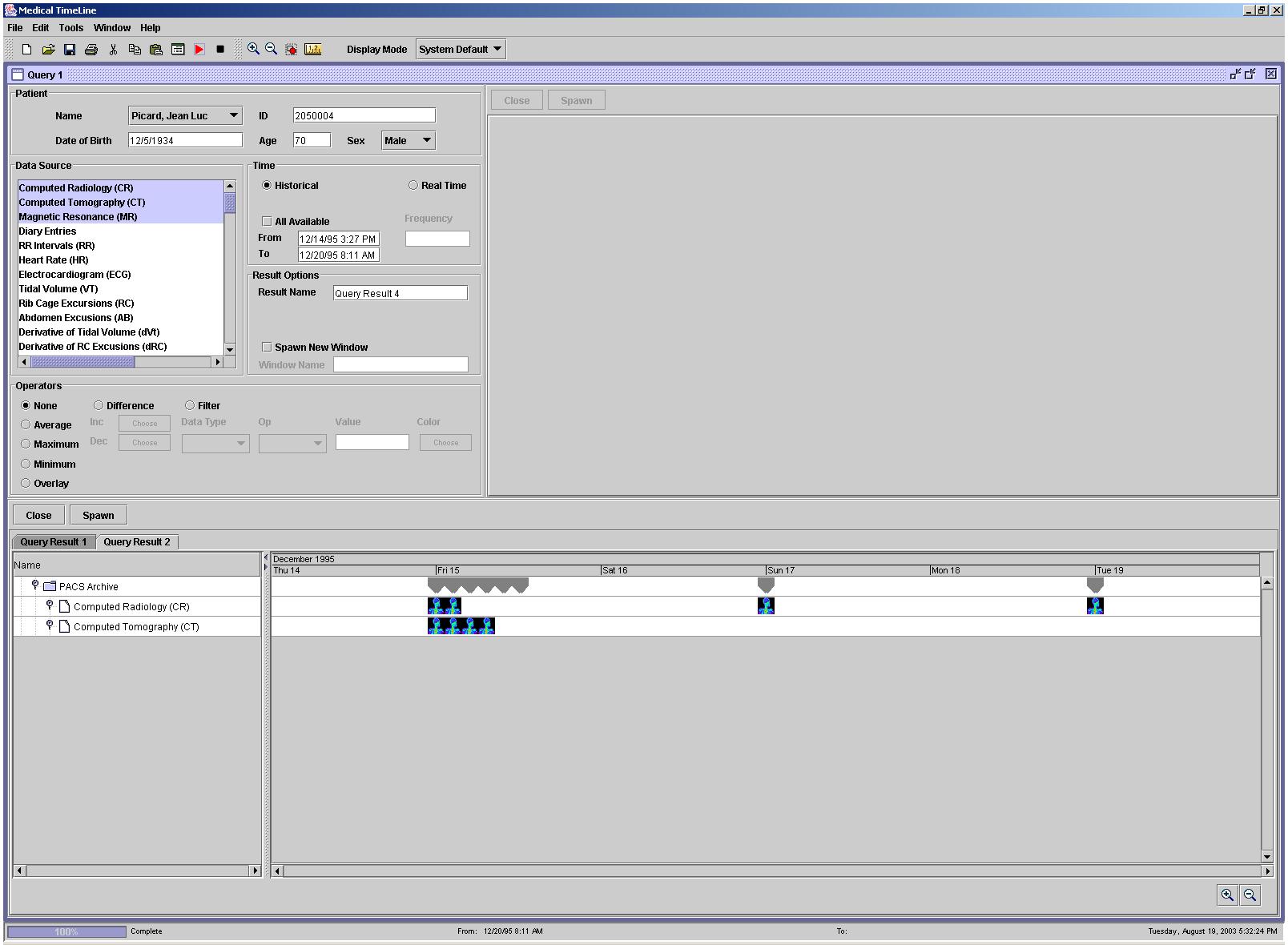The height and width of the screenshot is (945, 1288).
Task: Click the ruler measurement toolbar icon
Action: [x=313, y=50]
